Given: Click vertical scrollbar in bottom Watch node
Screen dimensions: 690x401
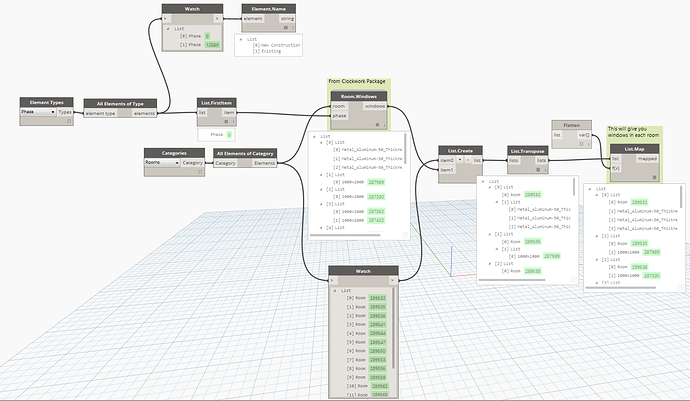Looking at the screenshot, I should (x=393, y=328).
